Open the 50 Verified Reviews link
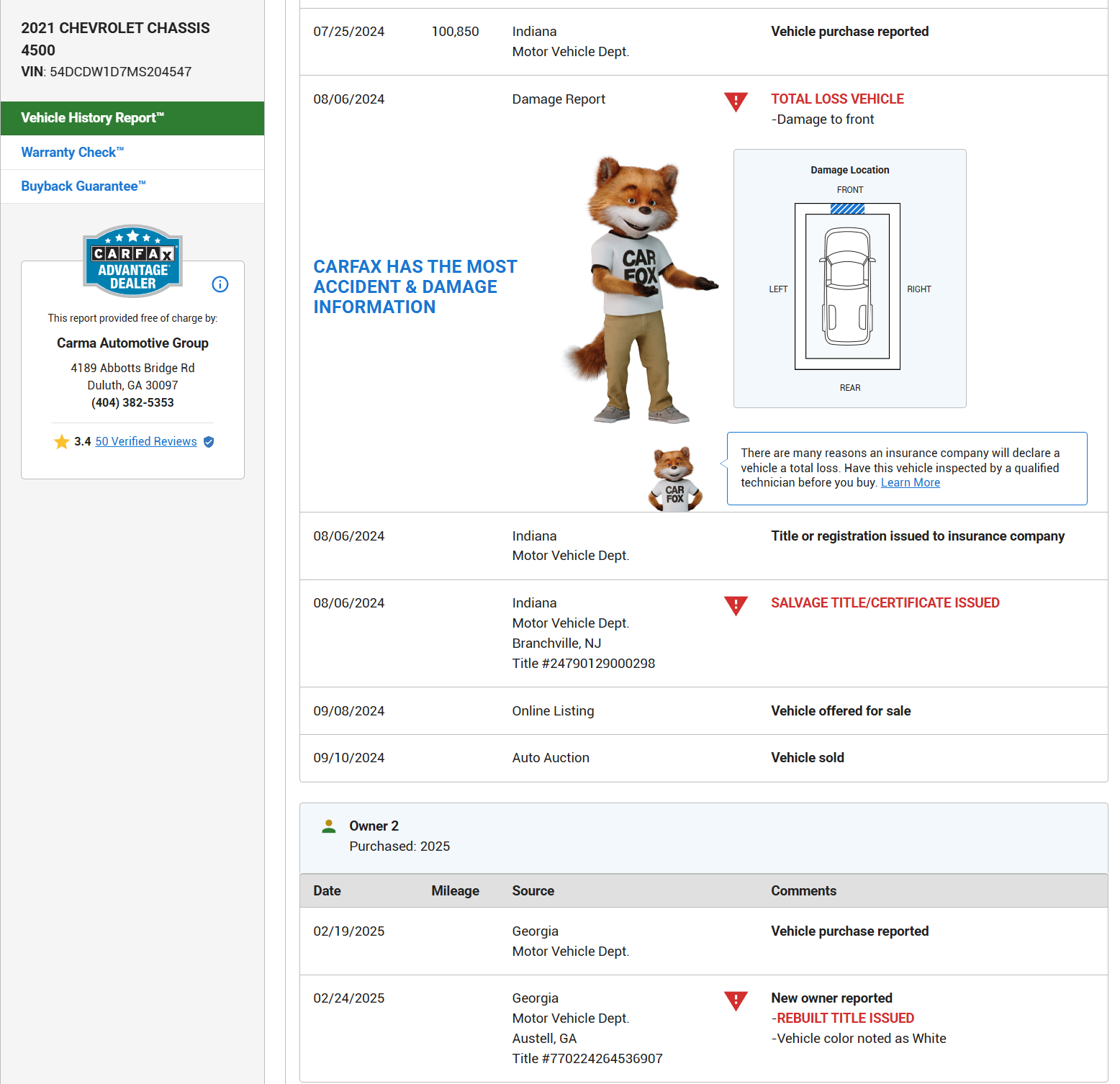Image resolution: width=1120 pixels, height=1084 pixels. point(146,442)
